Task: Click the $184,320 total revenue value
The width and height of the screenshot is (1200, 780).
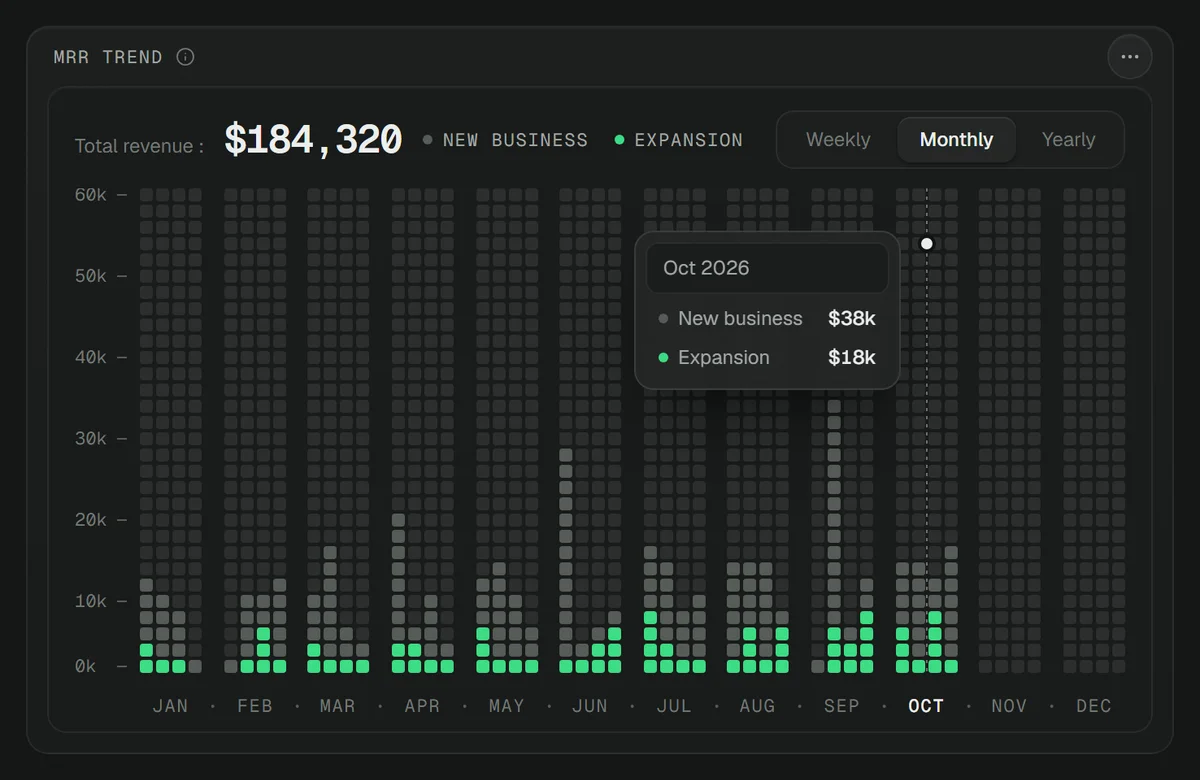Action: point(312,140)
